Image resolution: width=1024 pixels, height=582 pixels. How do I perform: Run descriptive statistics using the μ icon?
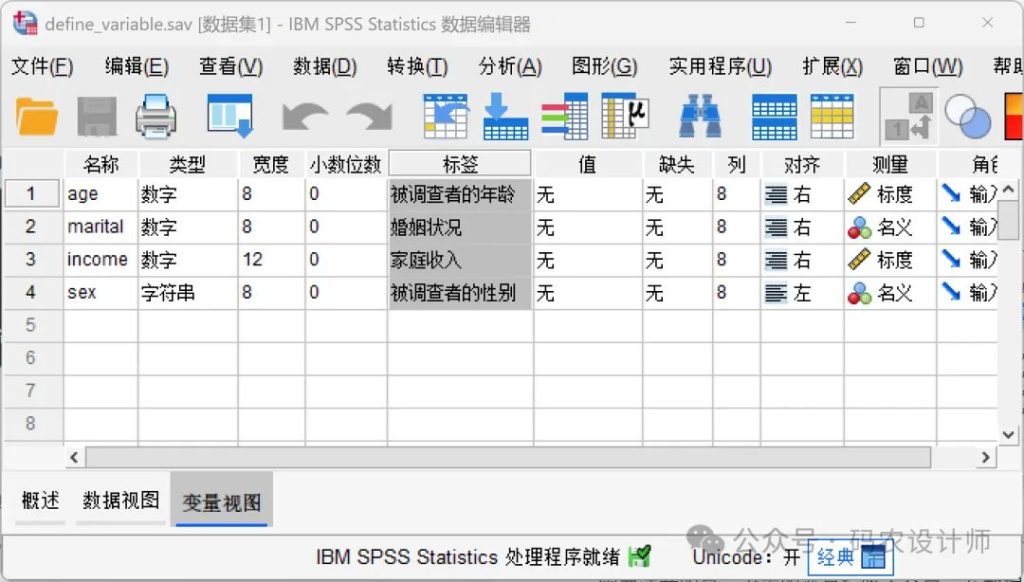[x=625, y=117]
